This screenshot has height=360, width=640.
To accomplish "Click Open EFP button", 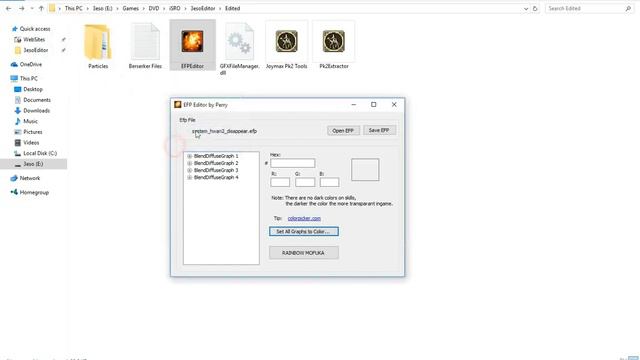I will [x=343, y=131].
